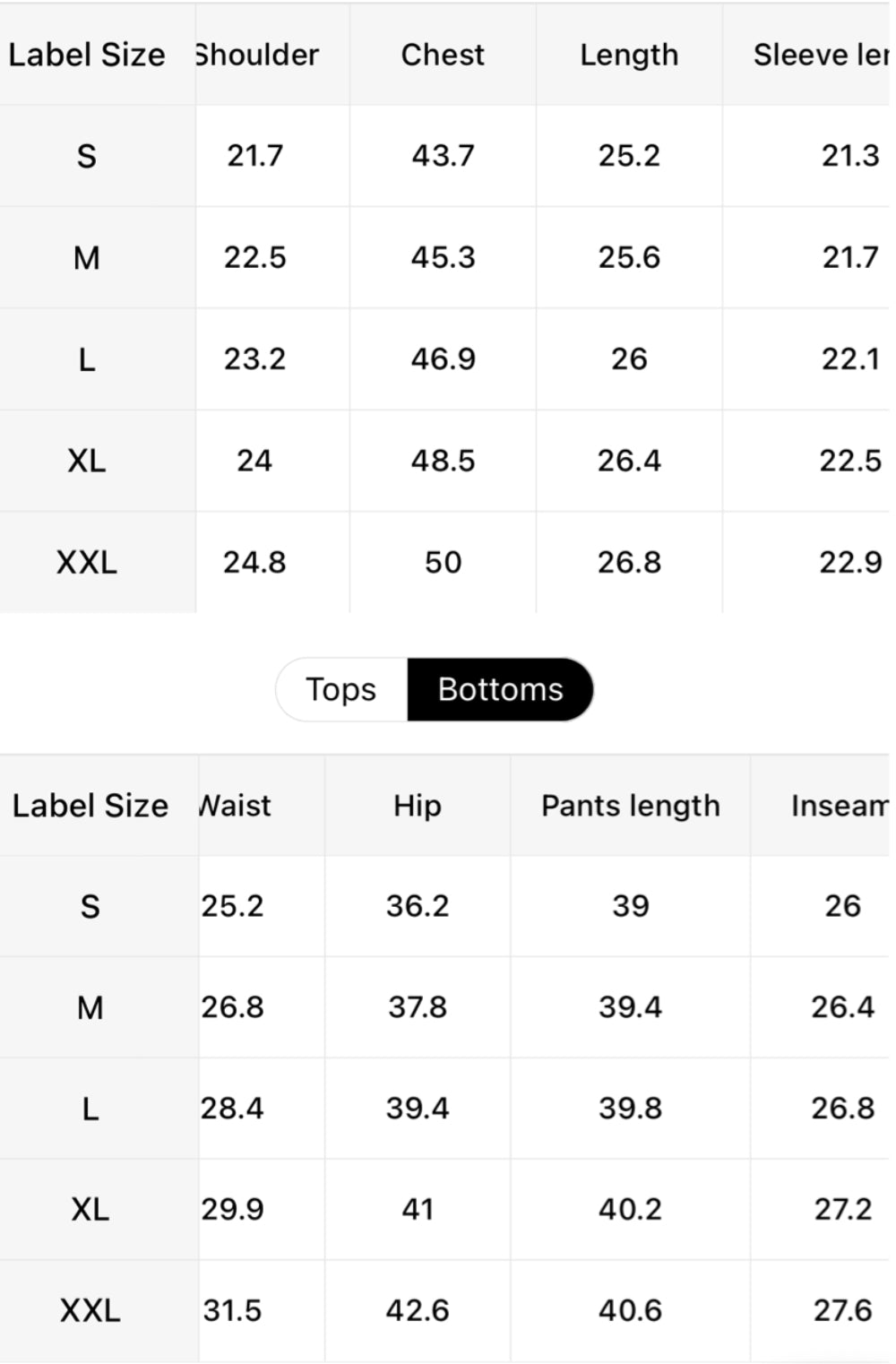Select the Bottoms tab
Image resolution: width=896 pixels, height=1364 pixels.
click(500, 689)
